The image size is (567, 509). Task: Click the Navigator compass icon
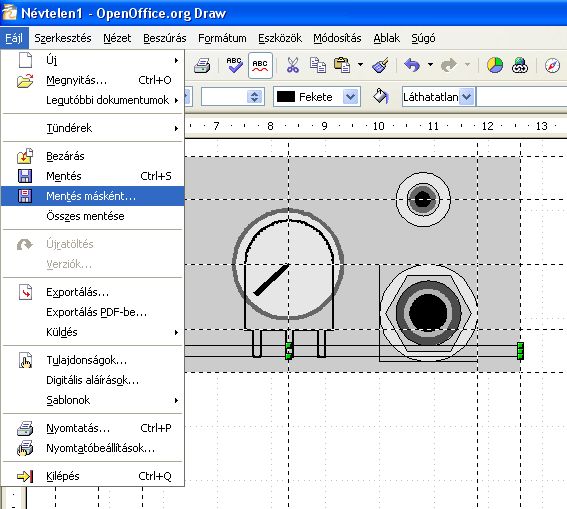point(552,66)
